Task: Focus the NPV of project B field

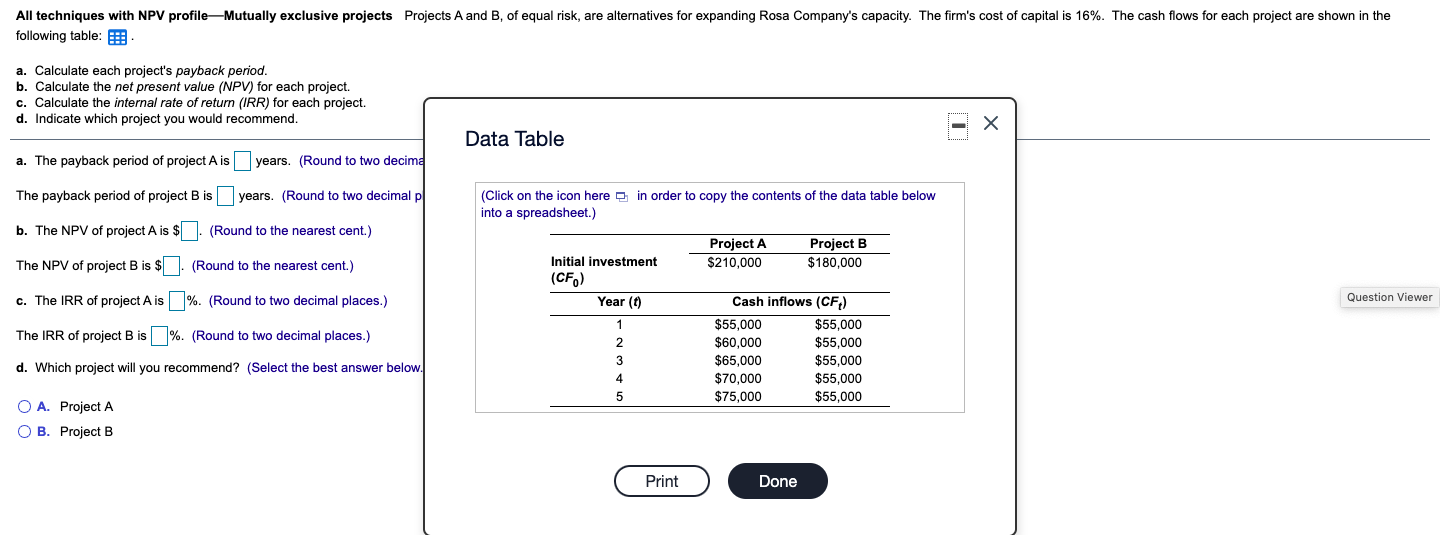Action: pos(171,266)
